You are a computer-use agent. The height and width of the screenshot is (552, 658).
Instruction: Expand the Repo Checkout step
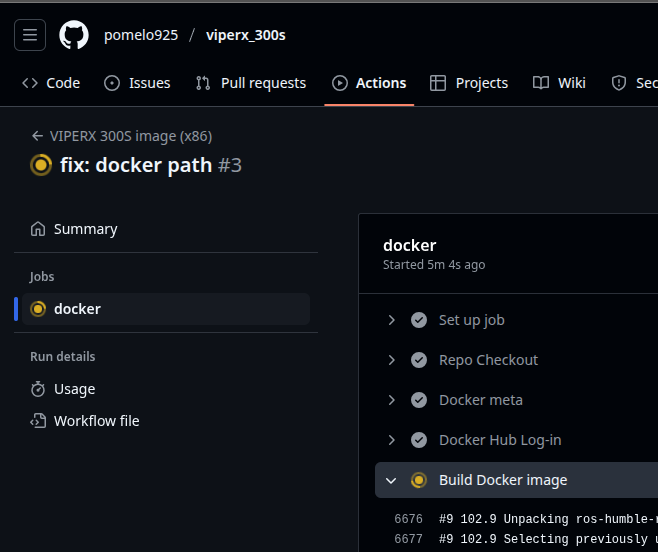(x=391, y=360)
